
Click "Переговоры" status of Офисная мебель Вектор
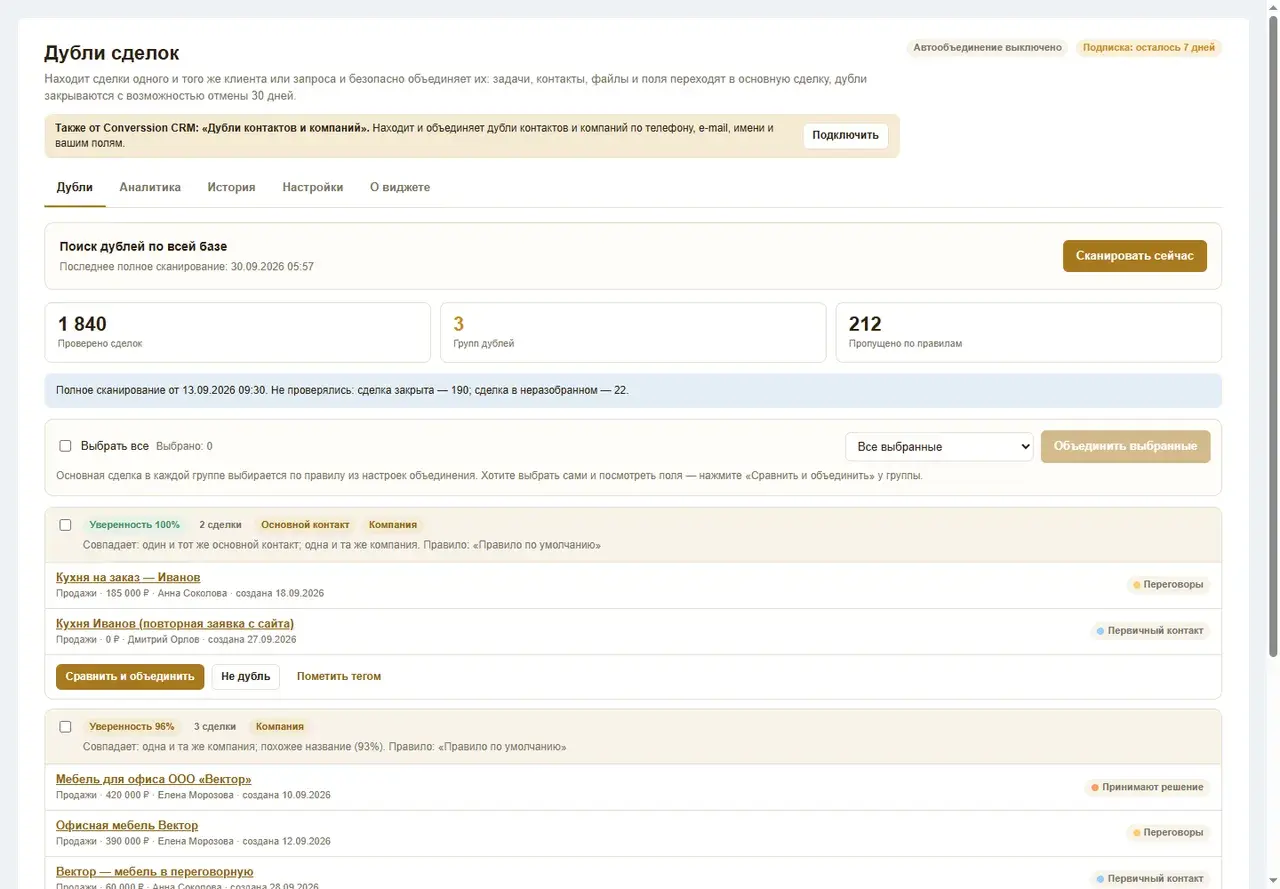(1168, 833)
